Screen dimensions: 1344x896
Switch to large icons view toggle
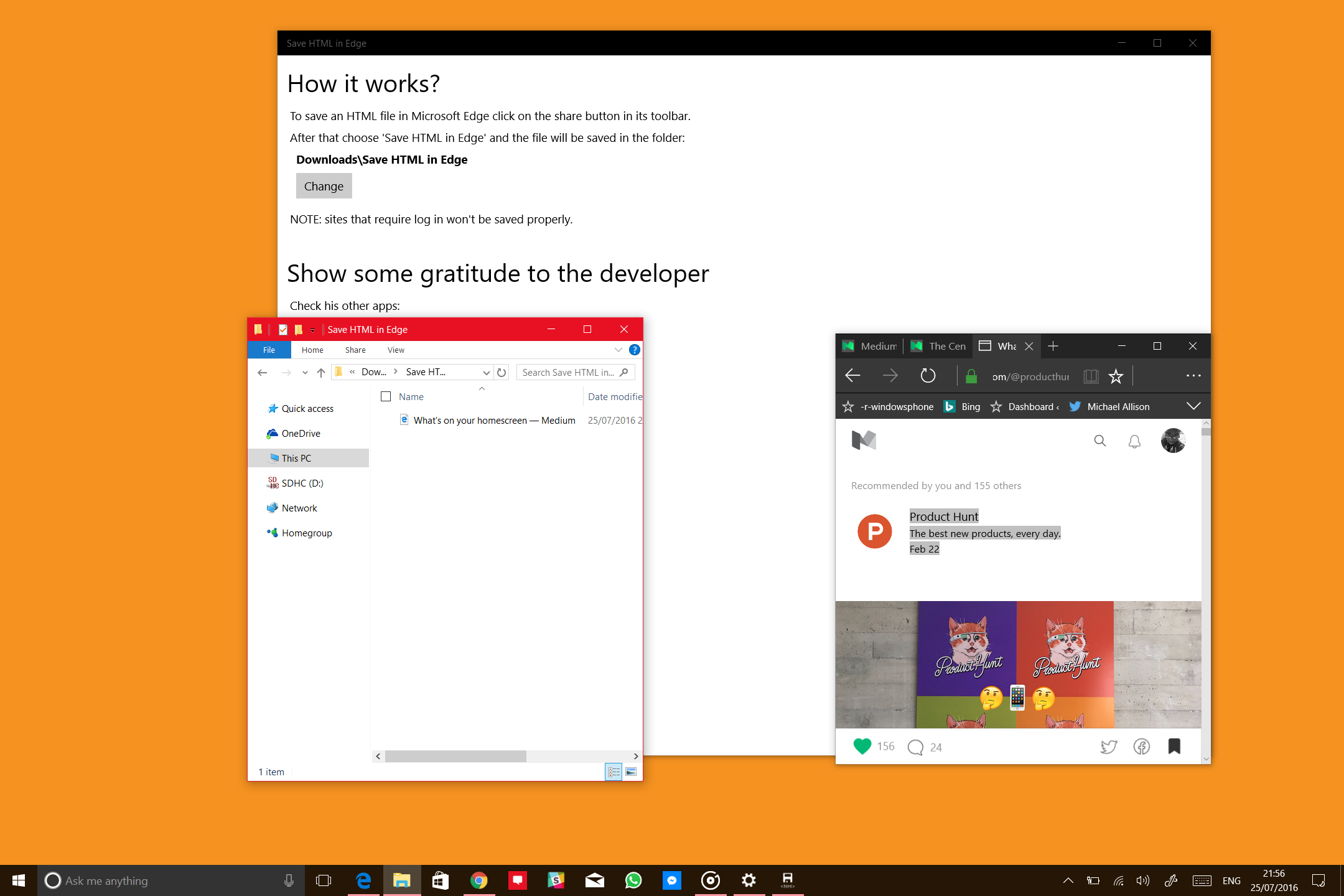pyautogui.click(x=631, y=772)
